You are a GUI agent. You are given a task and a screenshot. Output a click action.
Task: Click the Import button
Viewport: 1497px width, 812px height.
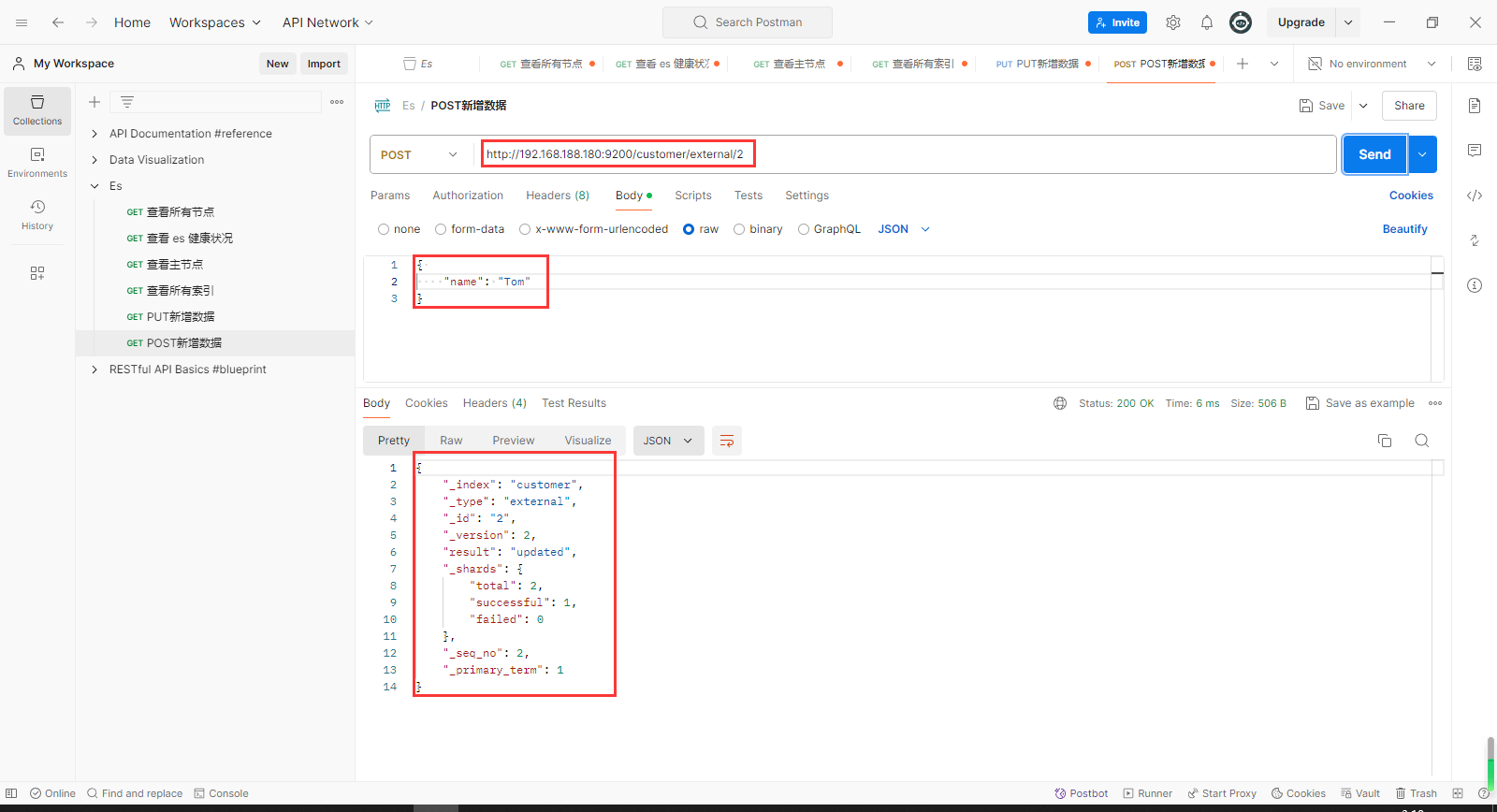point(324,64)
